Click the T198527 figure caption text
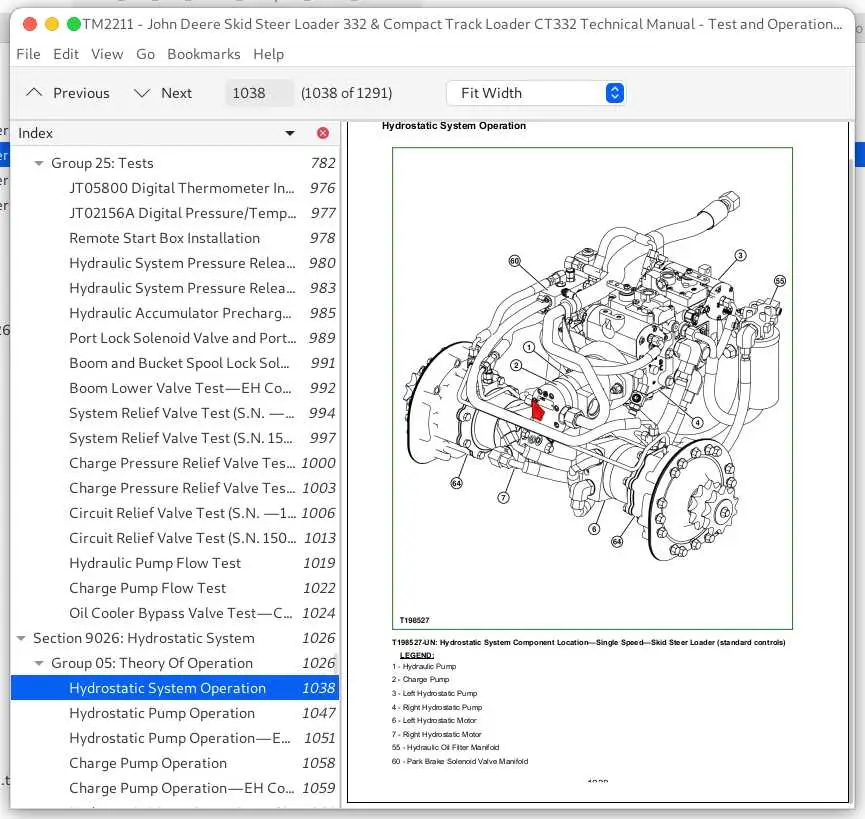 (x=589, y=643)
